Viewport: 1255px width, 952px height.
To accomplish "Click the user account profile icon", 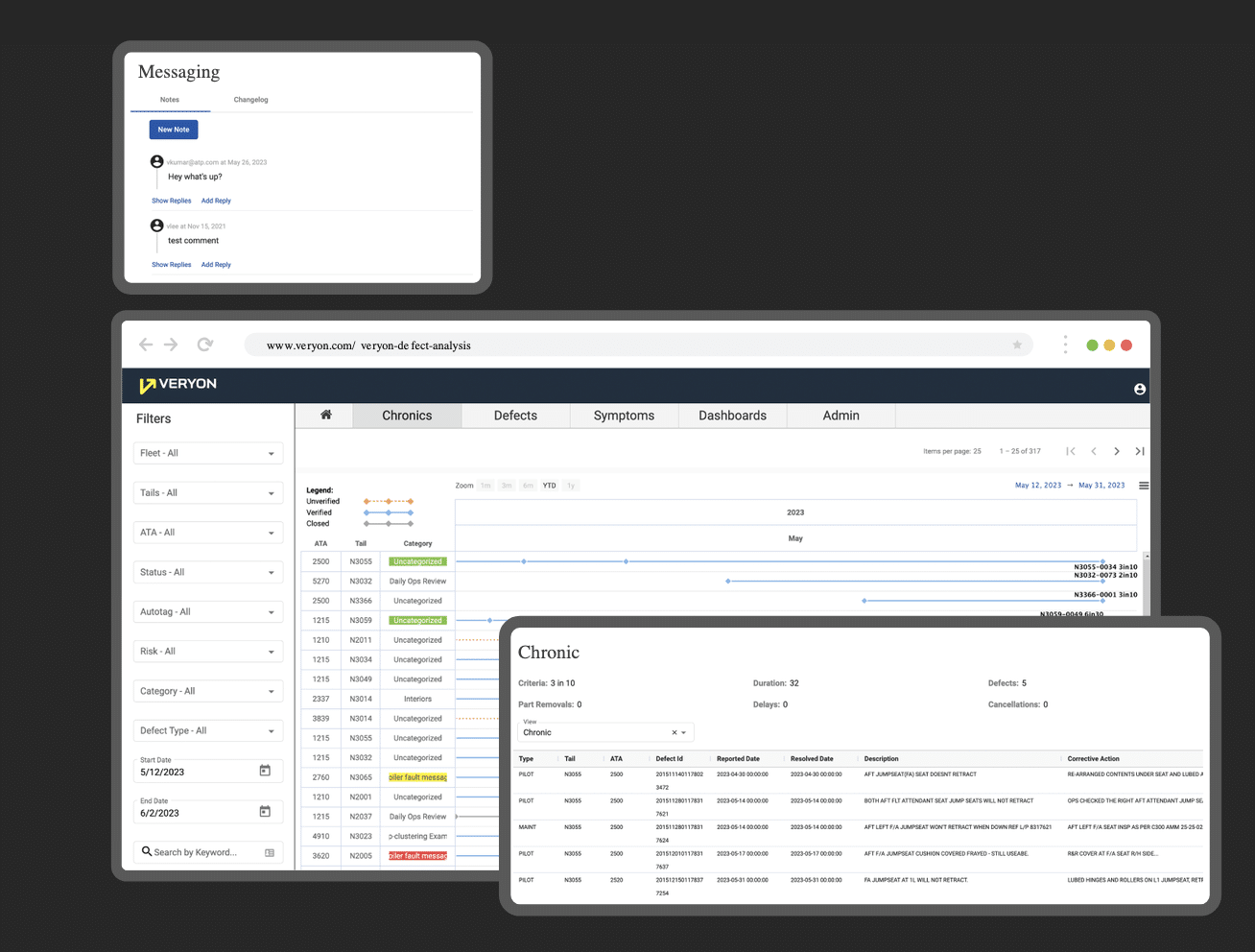I will [x=1140, y=389].
